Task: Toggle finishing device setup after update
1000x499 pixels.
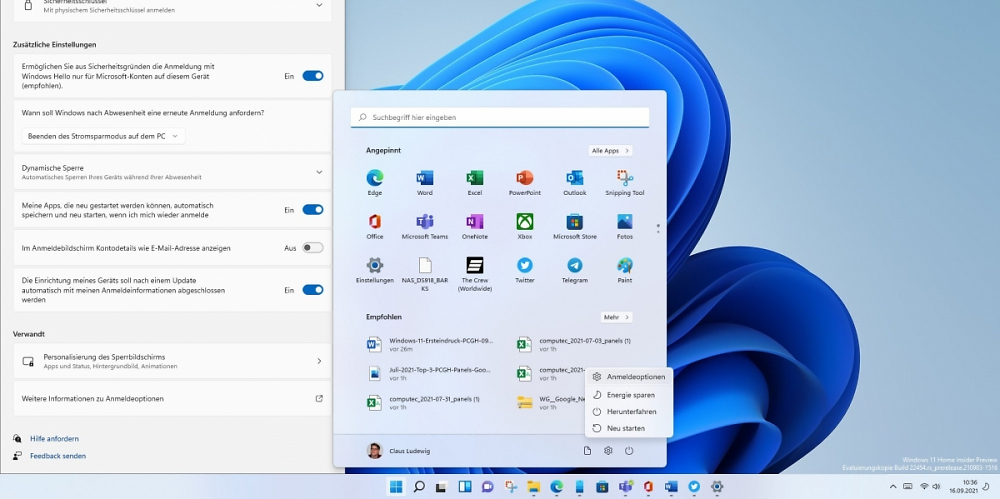Action: 312,290
